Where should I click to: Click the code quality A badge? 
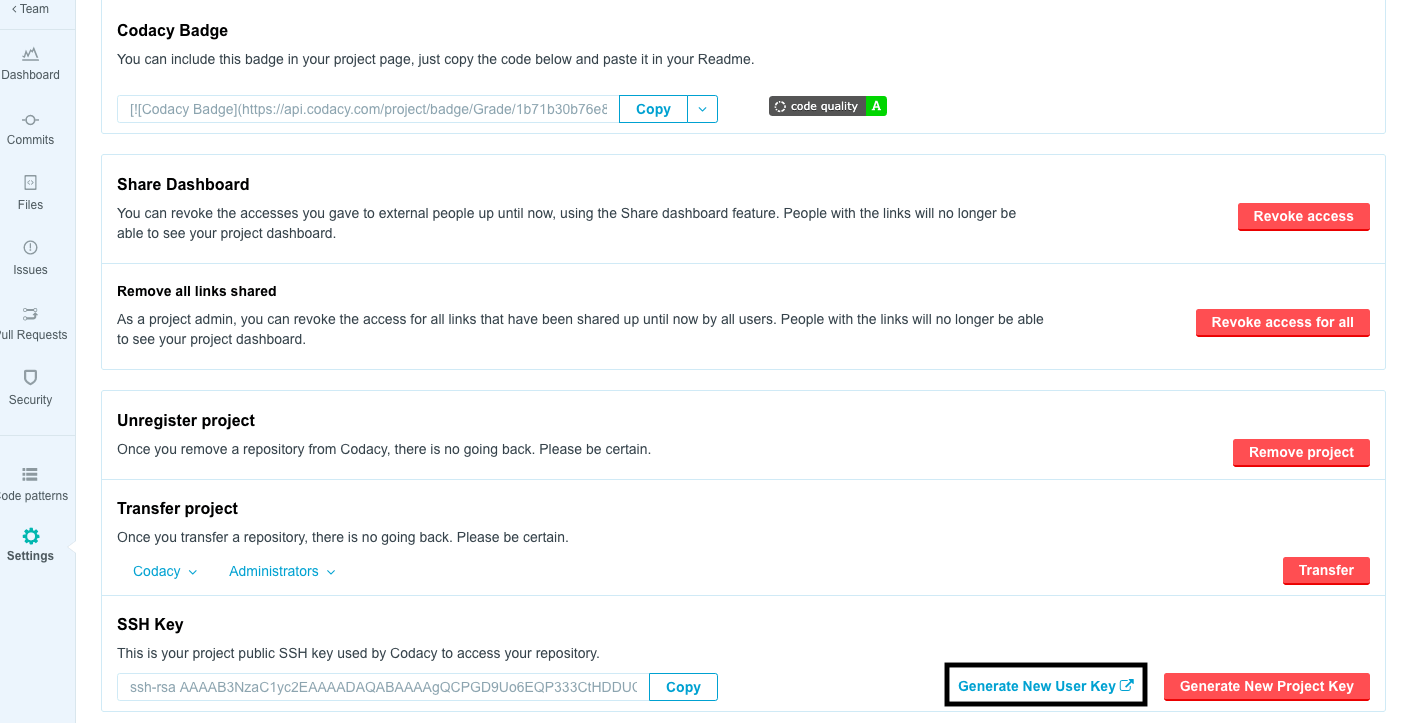[x=828, y=106]
